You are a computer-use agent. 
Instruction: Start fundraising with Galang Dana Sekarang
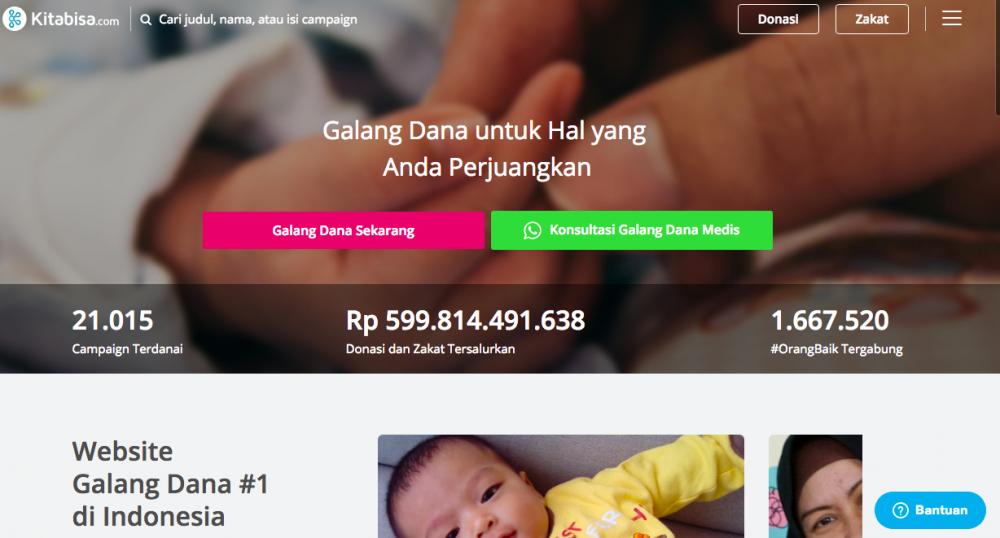click(344, 230)
